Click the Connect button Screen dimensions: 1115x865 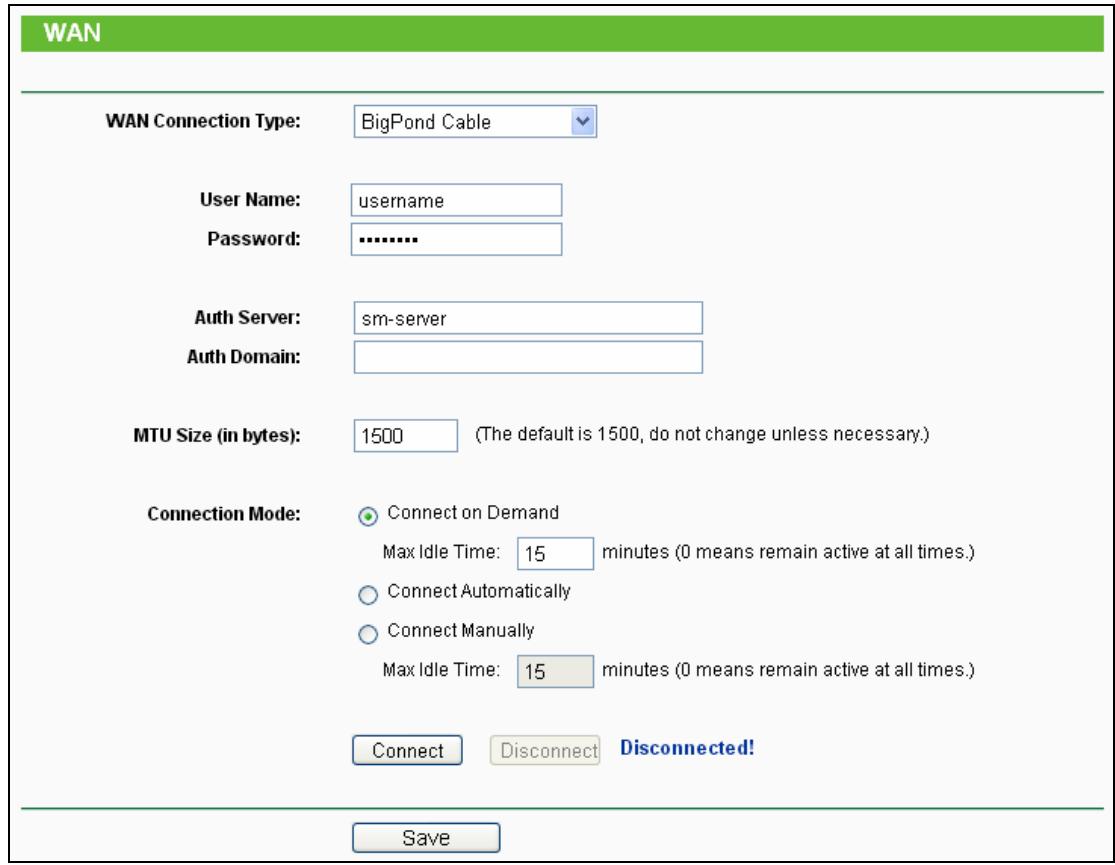[407, 750]
